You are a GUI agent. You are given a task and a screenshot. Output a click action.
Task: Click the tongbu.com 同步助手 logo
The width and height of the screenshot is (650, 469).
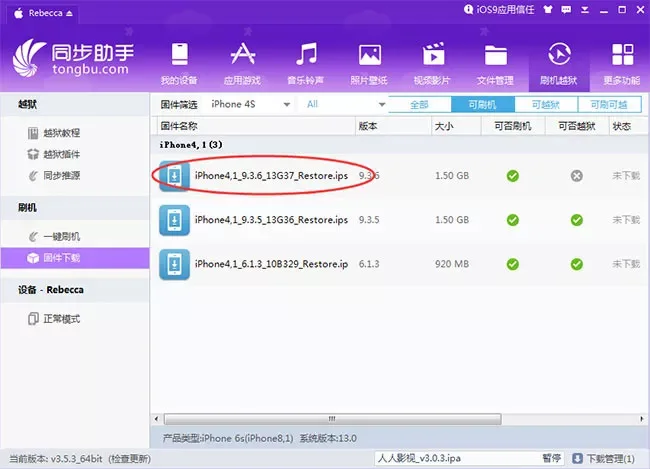pyautogui.click(x=73, y=58)
